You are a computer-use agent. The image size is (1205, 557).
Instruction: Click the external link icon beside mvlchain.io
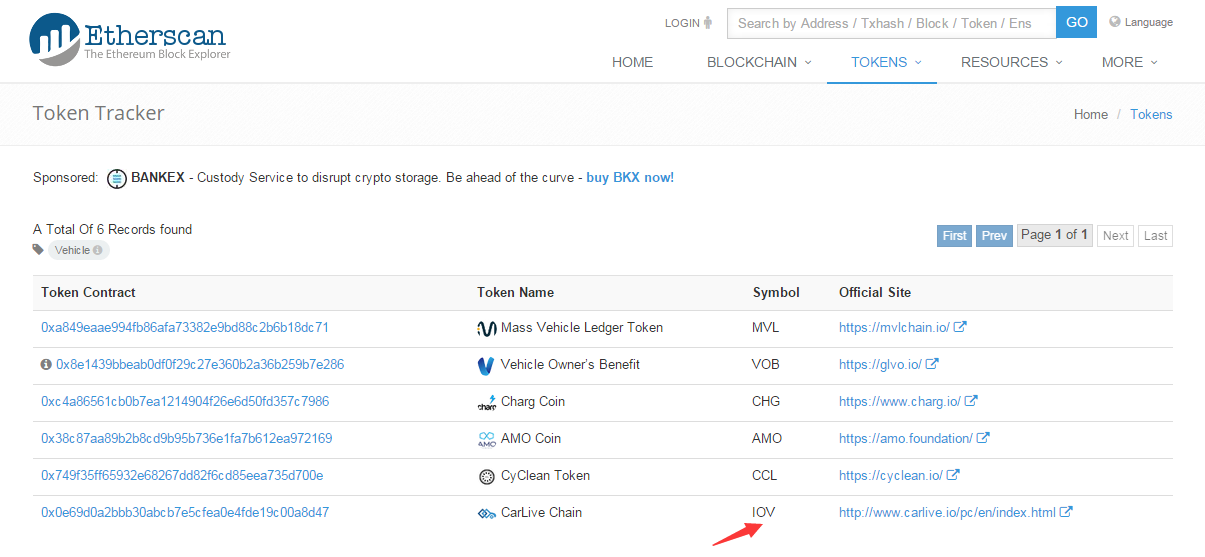point(960,328)
